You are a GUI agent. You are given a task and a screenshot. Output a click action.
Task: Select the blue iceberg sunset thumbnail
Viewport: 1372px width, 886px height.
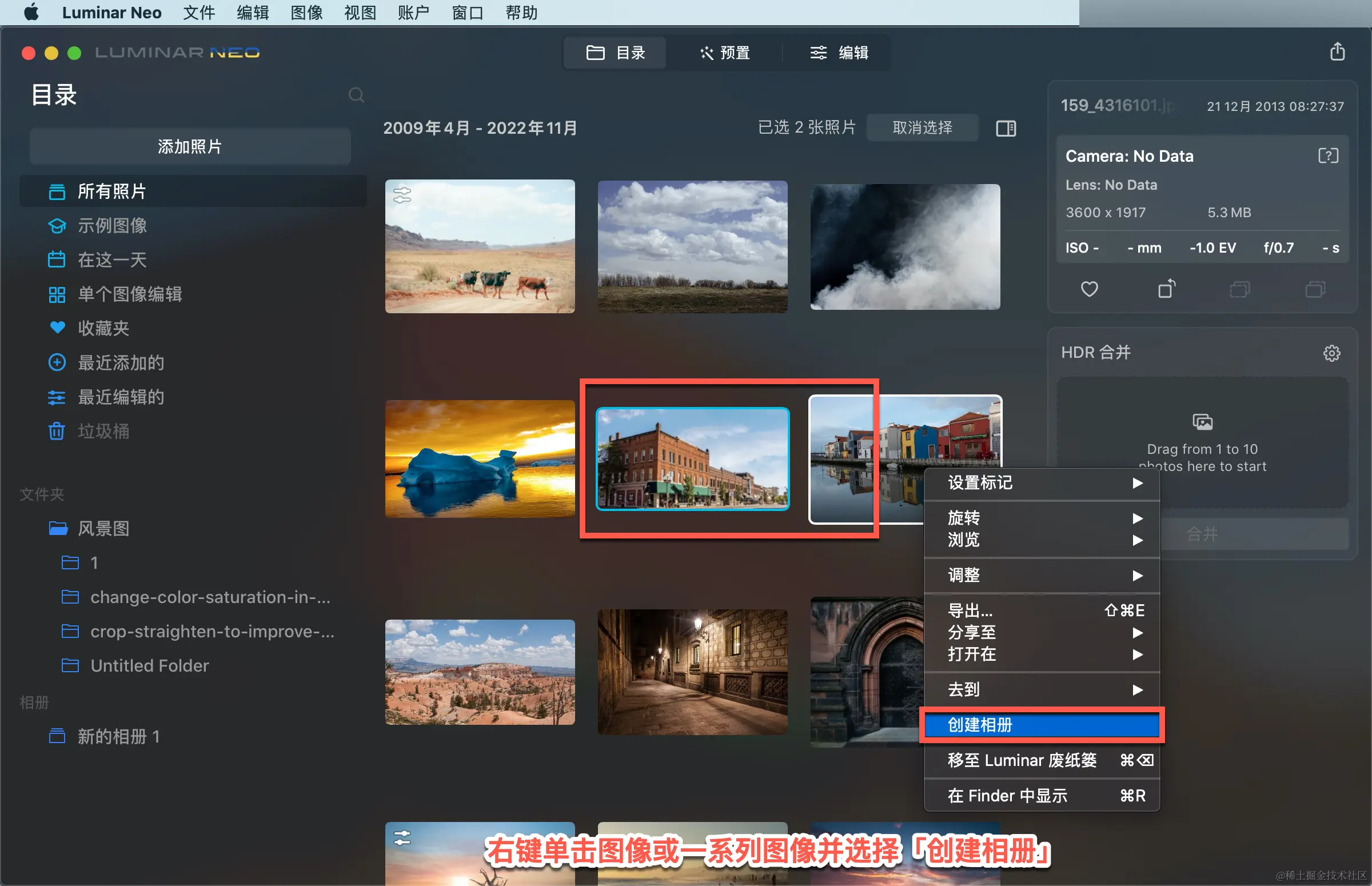point(480,458)
